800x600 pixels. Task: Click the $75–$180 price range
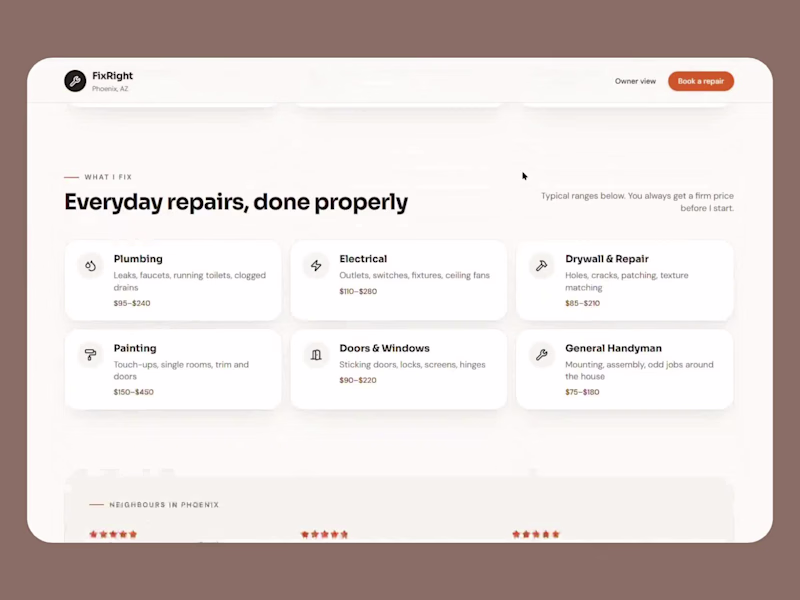pos(582,392)
